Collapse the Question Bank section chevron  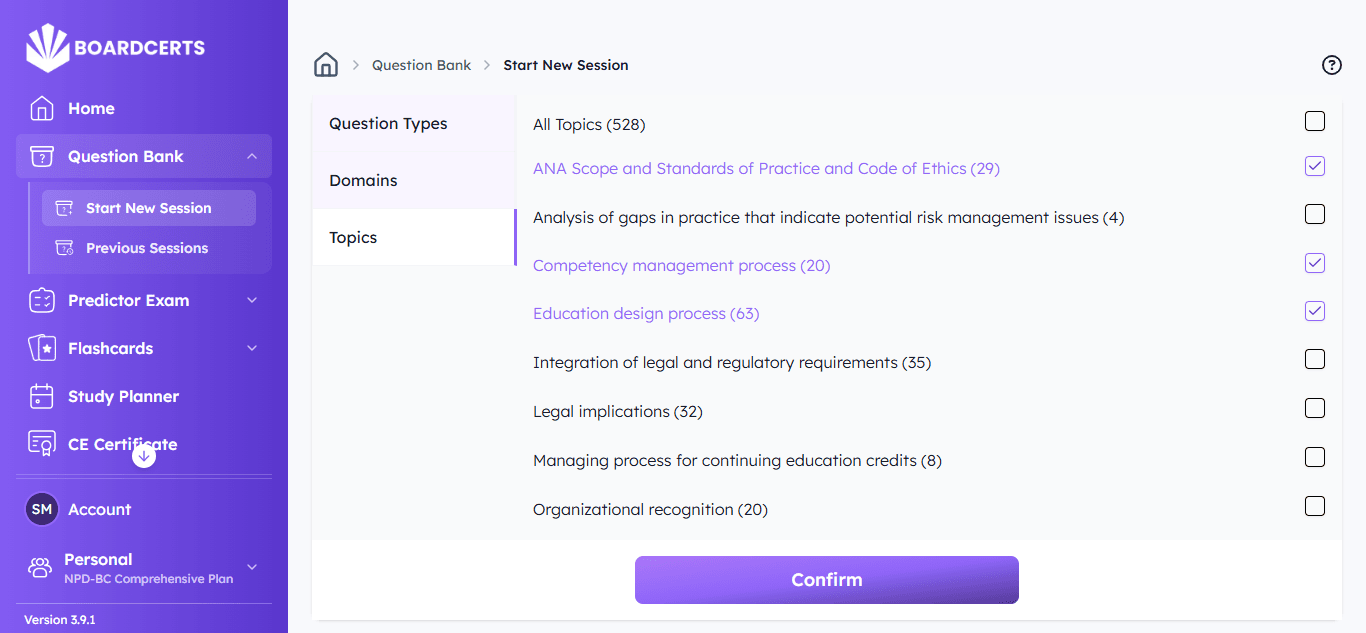pos(252,156)
